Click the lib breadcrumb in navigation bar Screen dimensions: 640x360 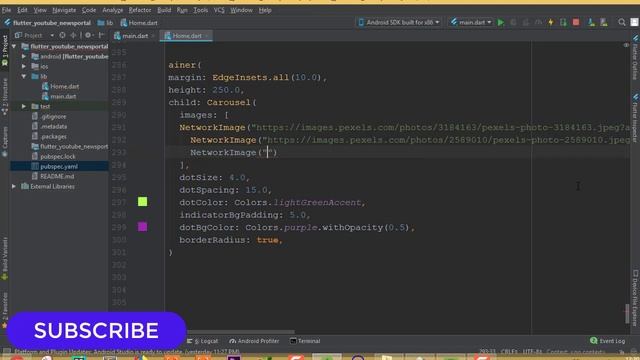tap(105, 23)
